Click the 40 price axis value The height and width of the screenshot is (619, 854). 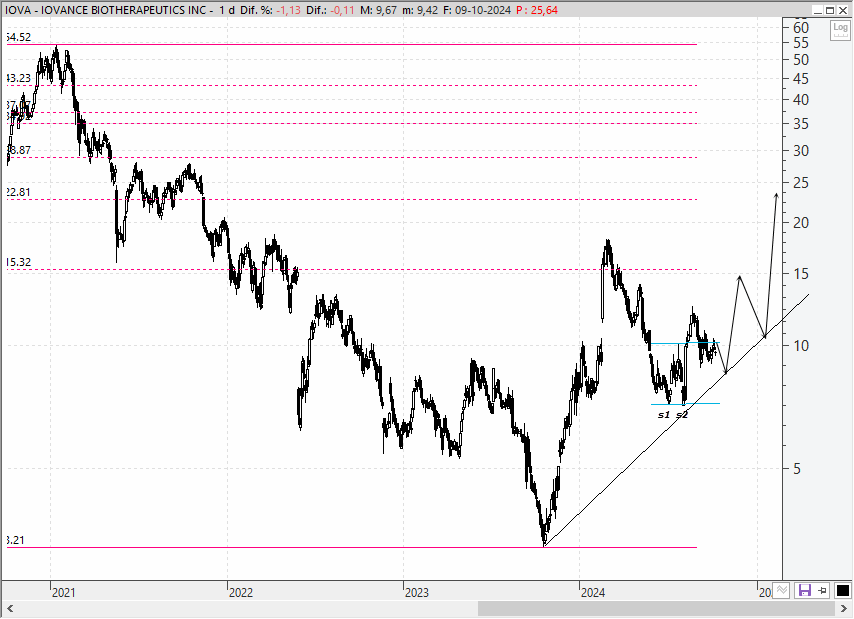(x=801, y=100)
